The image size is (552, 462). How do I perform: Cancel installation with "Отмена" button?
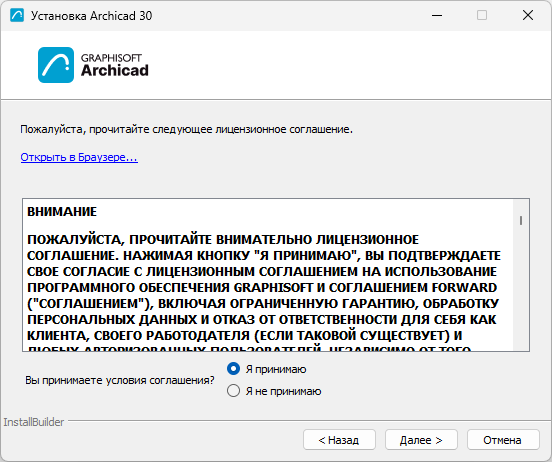[503, 440]
